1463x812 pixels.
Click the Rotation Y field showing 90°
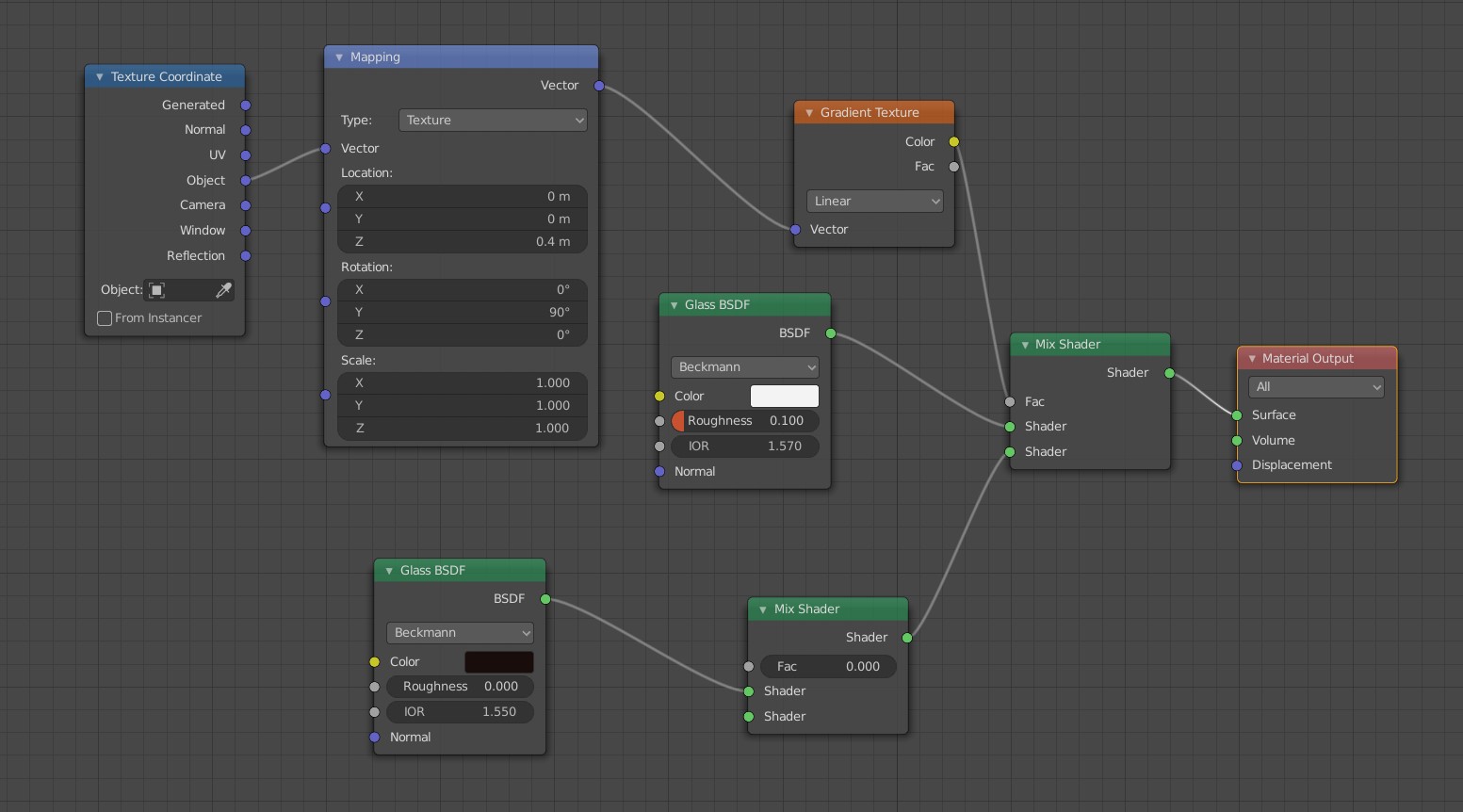pos(463,313)
